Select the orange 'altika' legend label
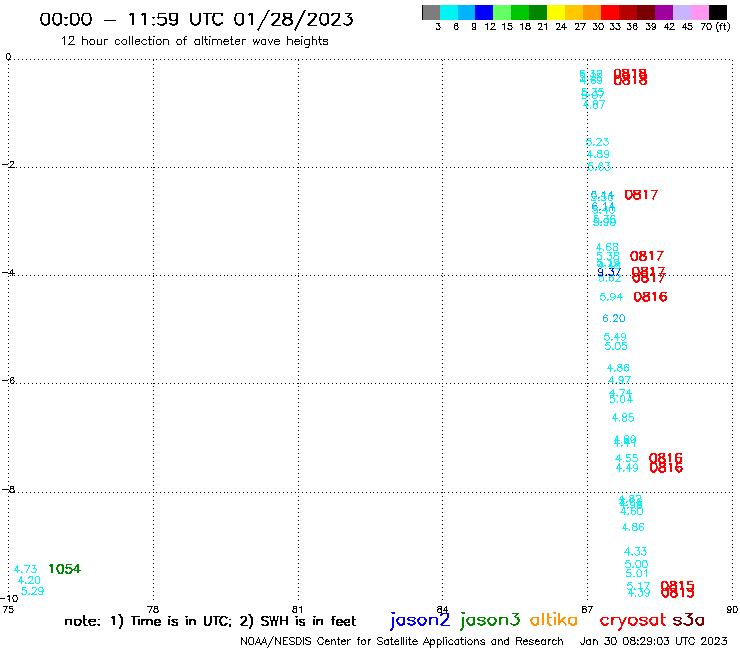This screenshot has height=650, width=740. [x=554, y=620]
